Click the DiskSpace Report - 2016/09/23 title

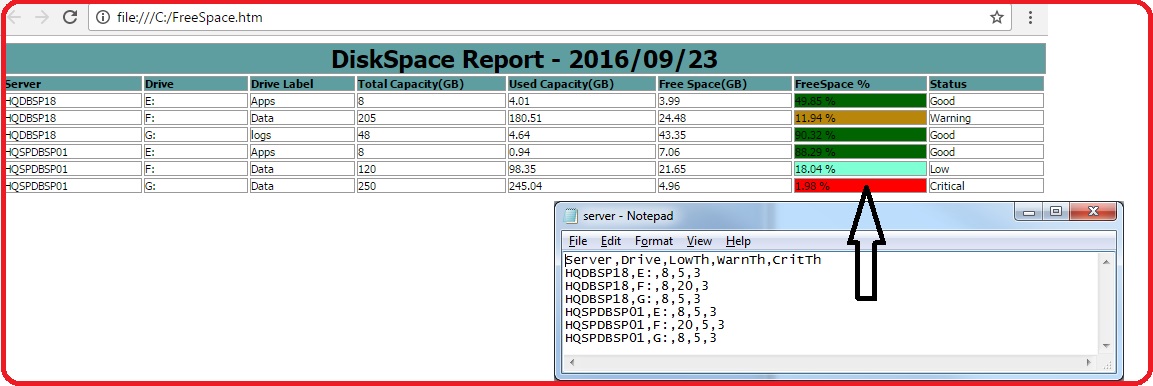[x=524, y=59]
